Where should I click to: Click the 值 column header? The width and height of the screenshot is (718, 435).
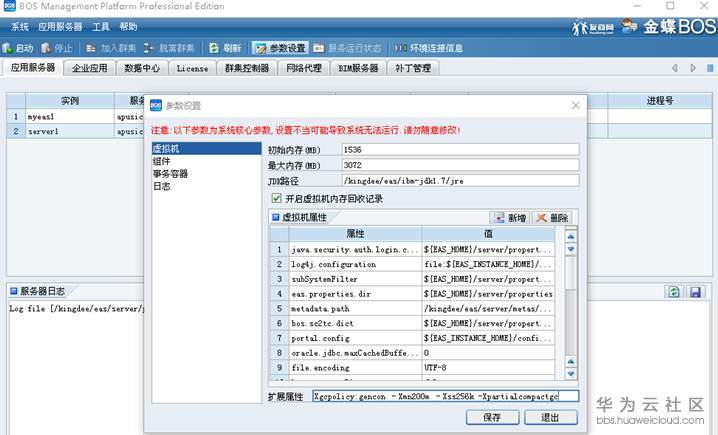click(488, 234)
